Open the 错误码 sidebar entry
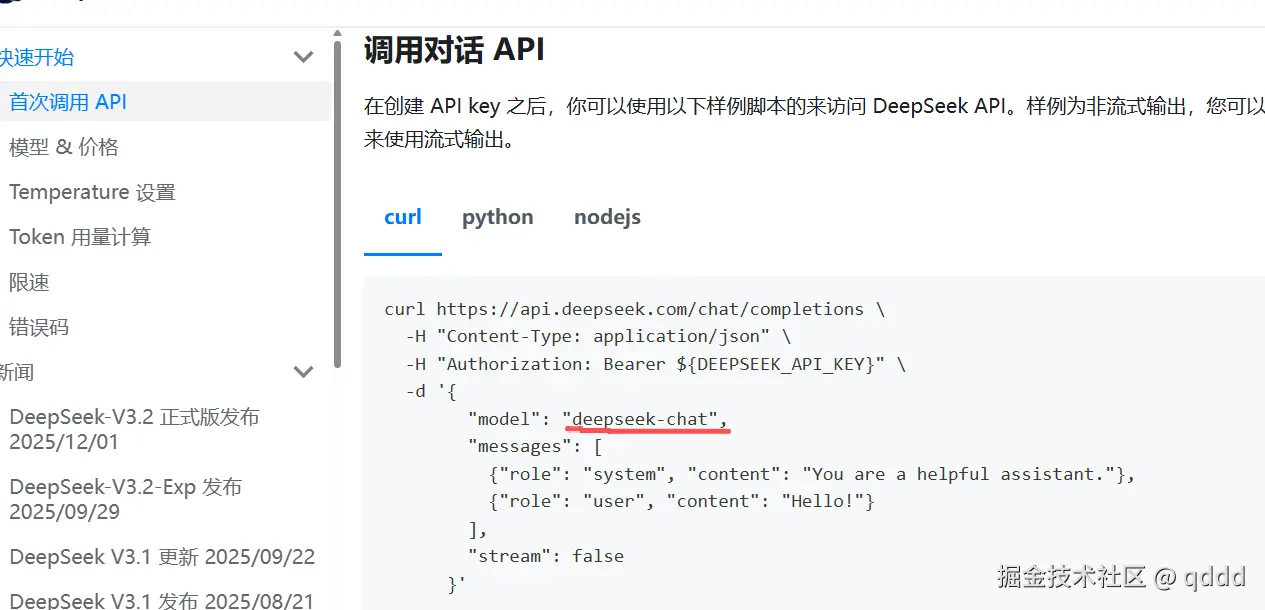 (x=39, y=327)
